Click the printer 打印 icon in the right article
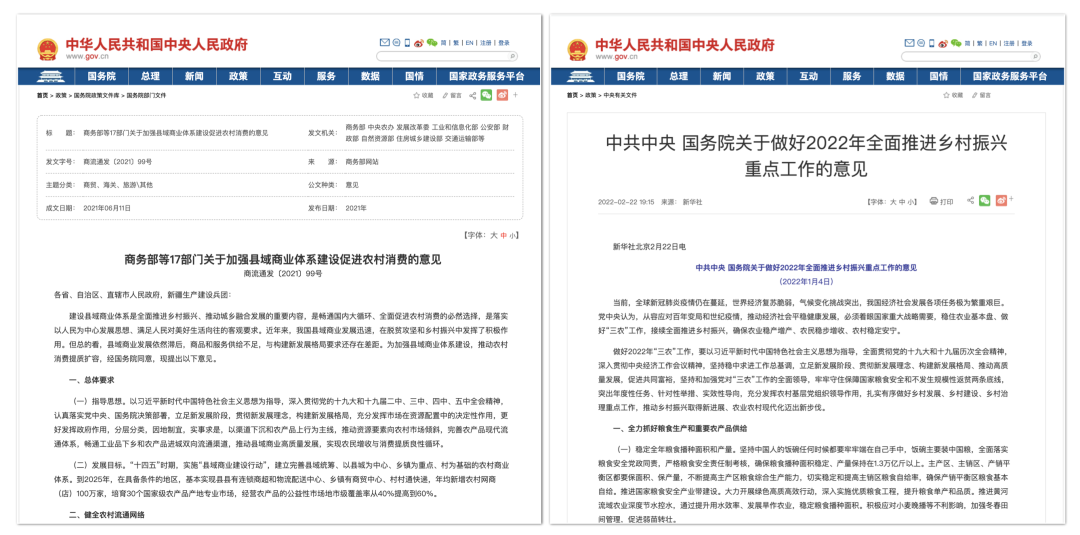Image resolution: width=1080 pixels, height=535 pixels. click(936, 201)
